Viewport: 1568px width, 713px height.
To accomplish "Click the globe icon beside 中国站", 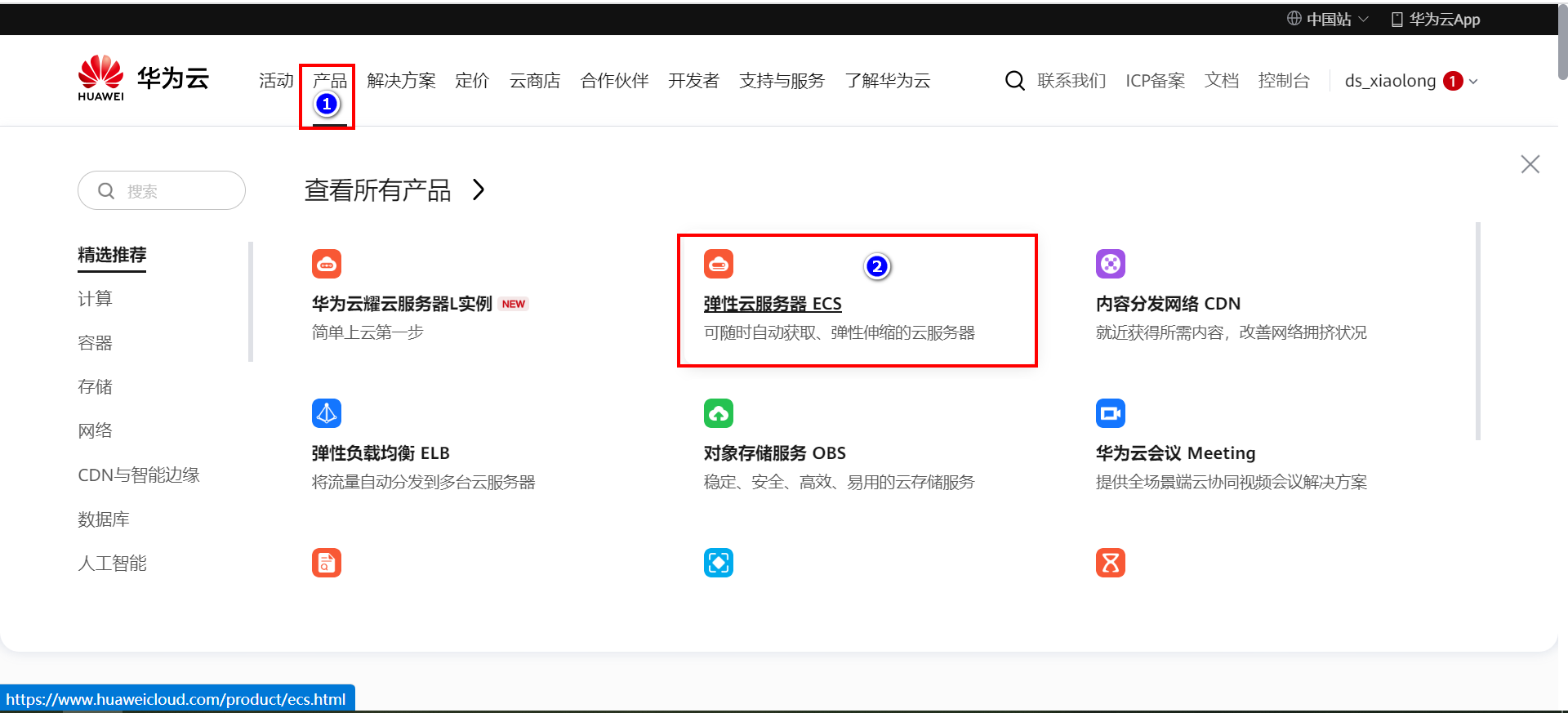I will pos(1294,19).
